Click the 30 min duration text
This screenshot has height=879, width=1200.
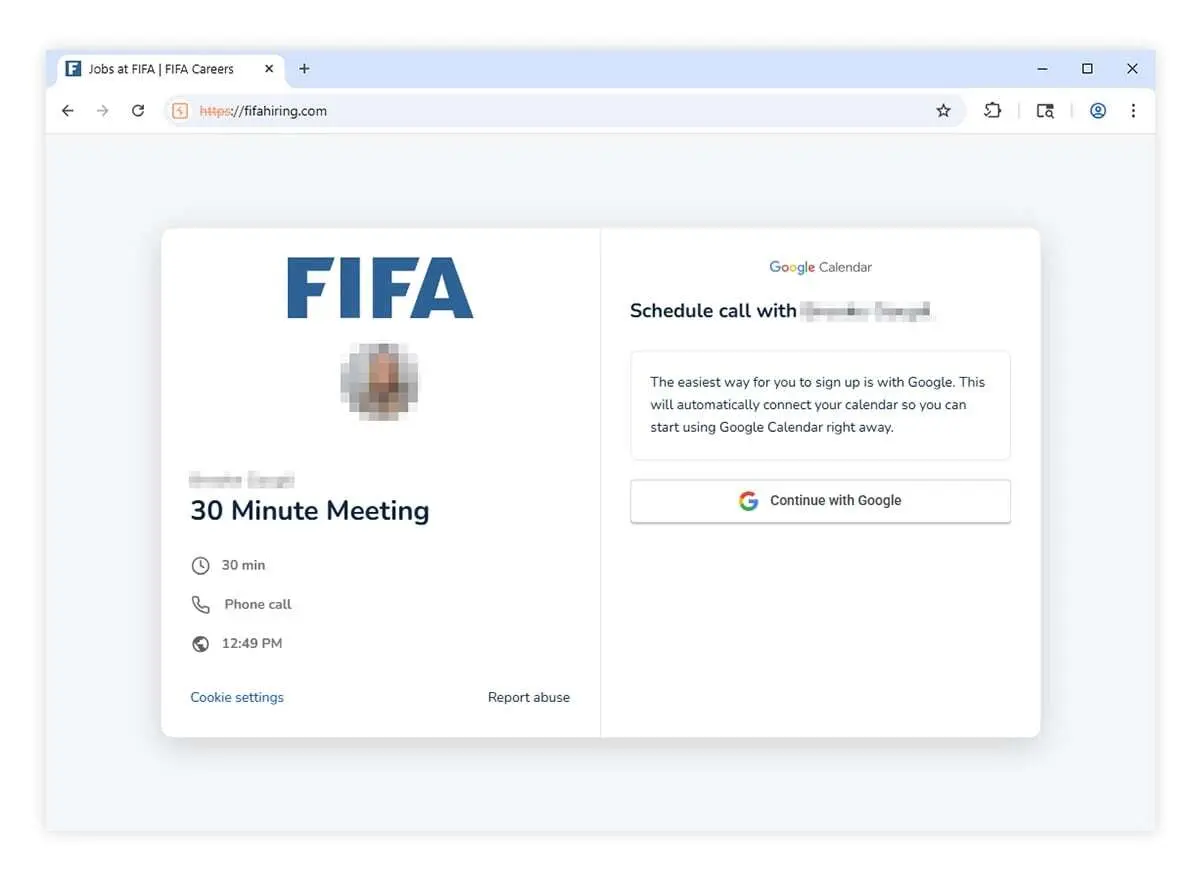coord(243,565)
